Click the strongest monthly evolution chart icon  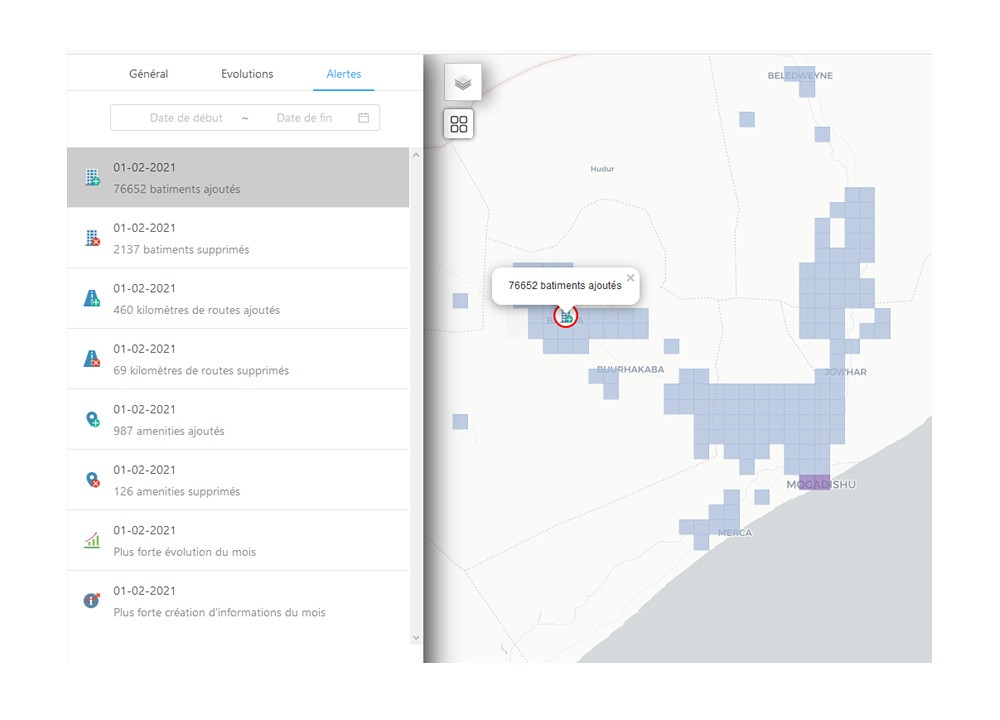92,540
